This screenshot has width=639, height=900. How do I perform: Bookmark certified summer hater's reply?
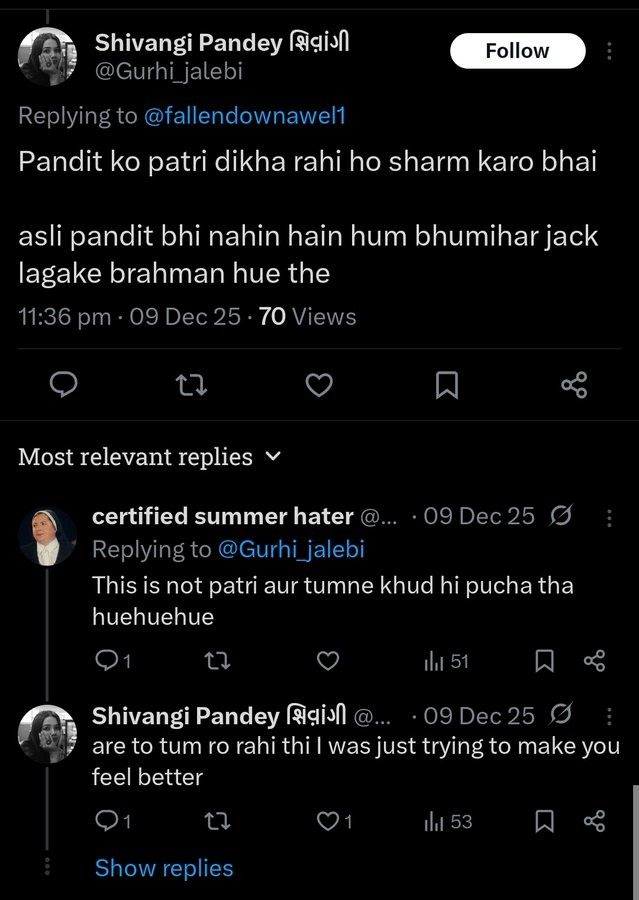(544, 661)
